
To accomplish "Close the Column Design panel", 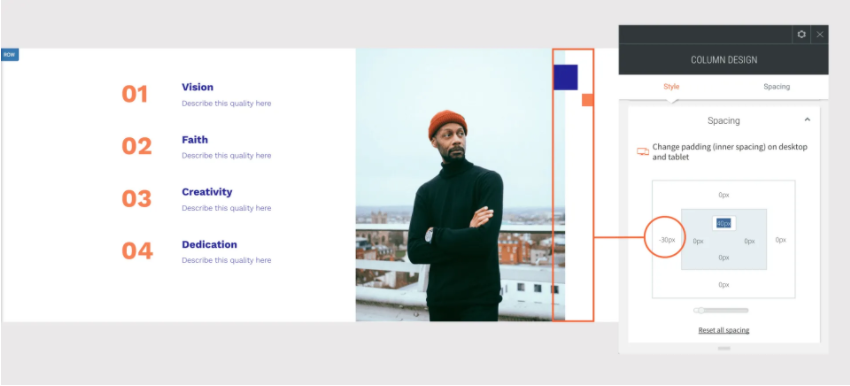I will pos(820,34).
